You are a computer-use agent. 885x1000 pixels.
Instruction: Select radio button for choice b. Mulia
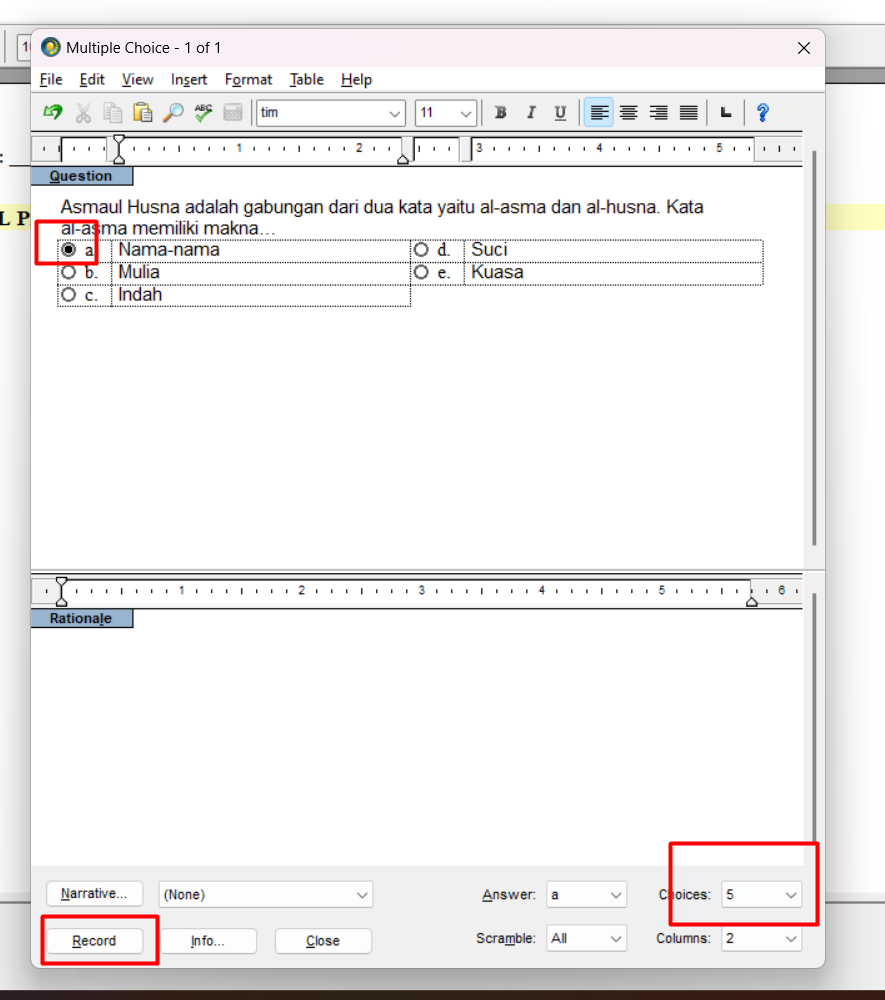pyautogui.click(x=69, y=272)
